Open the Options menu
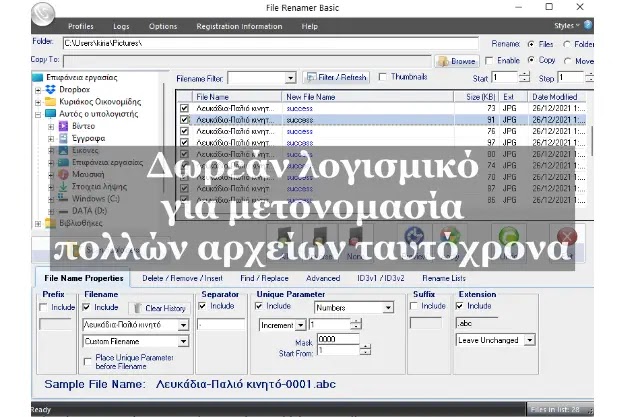Image resolution: width=625 pixels, height=417 pixels. (x=163, y=26)
